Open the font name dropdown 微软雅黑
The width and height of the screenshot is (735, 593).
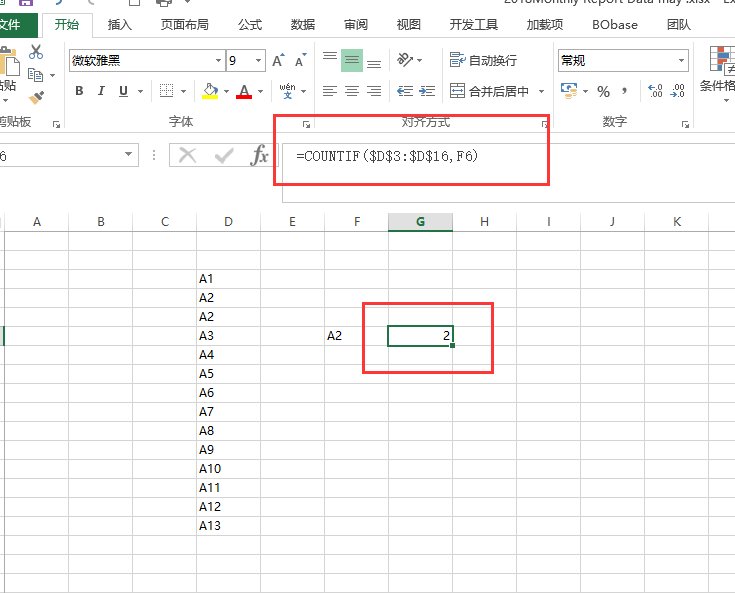(x=218, y=60)
